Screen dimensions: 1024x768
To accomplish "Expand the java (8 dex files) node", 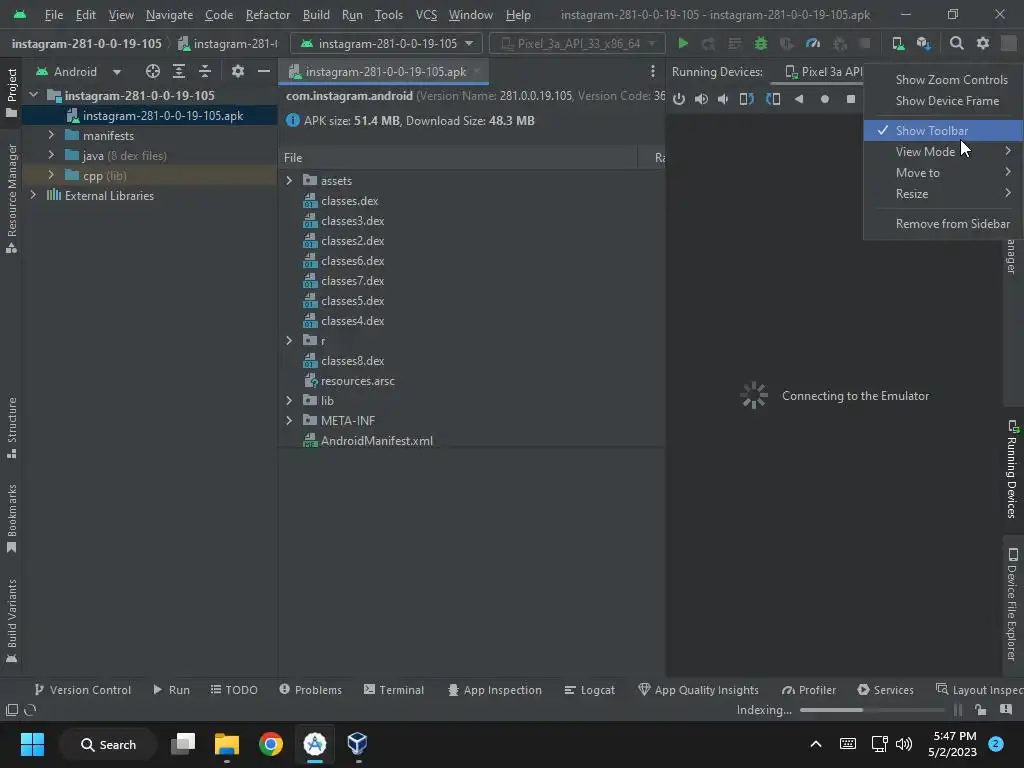I will [51, 155].
